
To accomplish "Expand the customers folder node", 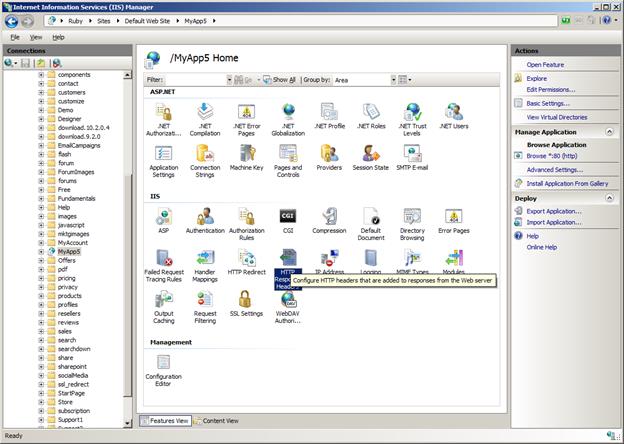I will [x=41, y=92].
